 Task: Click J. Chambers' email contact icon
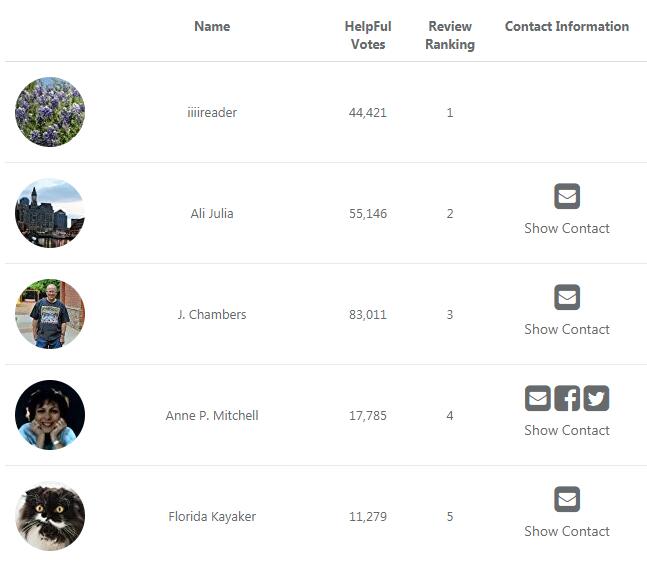(567, 297)
